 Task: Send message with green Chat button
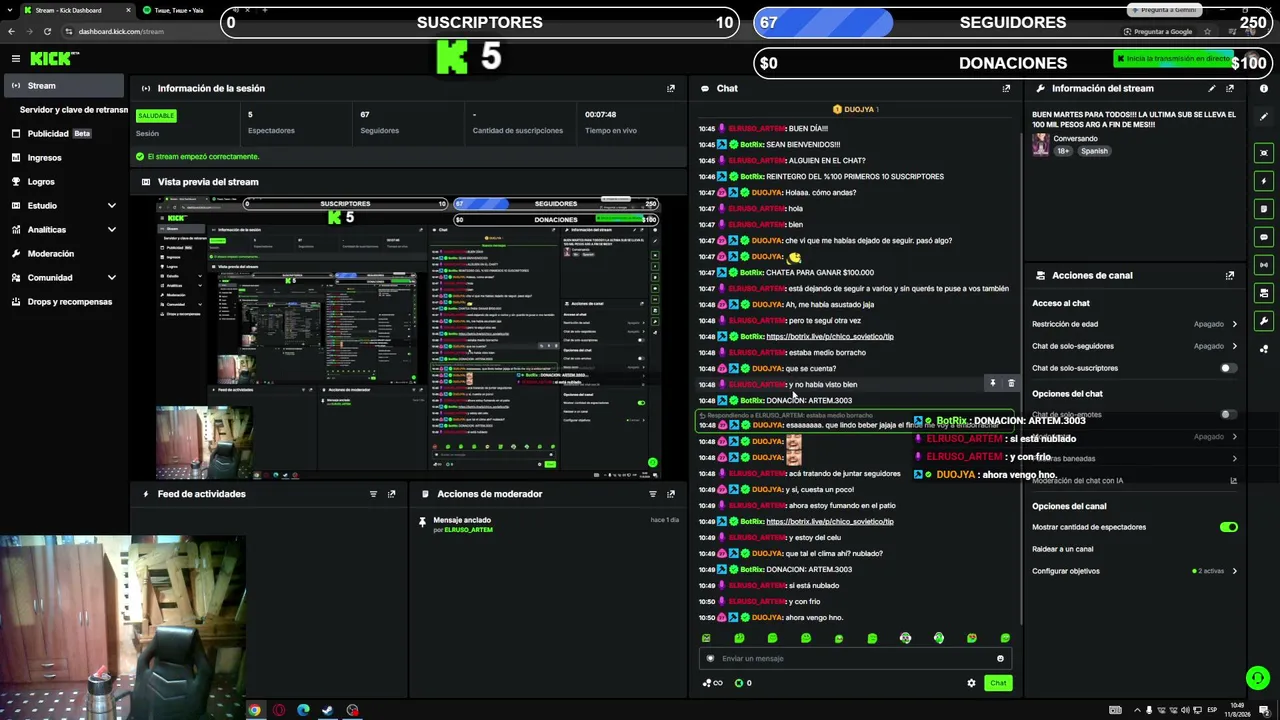point(998,683)
